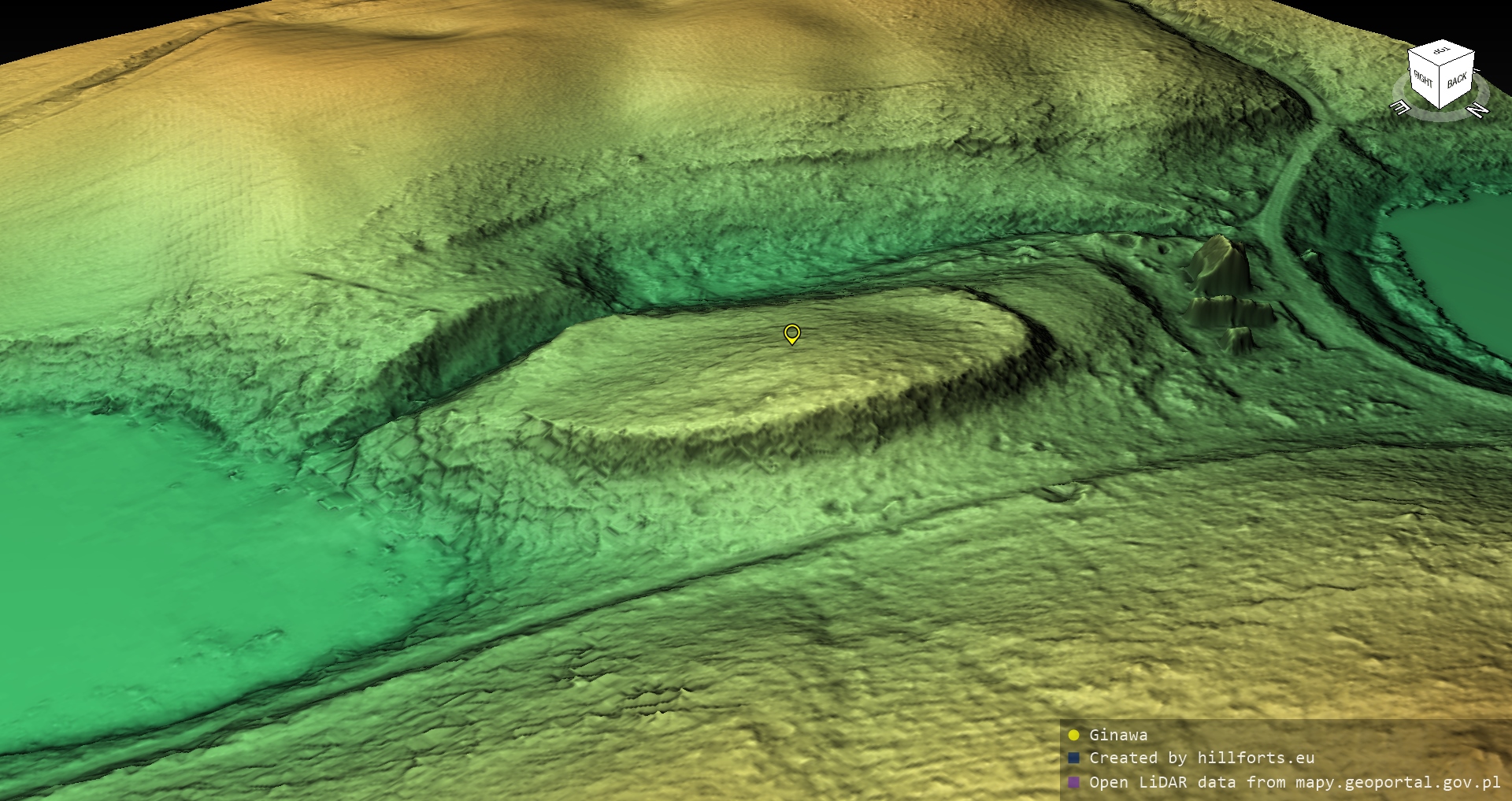Click the yellow circle legend marker
The height and width of the screenshot is (801, 1512).
(x=1073, y=735)
